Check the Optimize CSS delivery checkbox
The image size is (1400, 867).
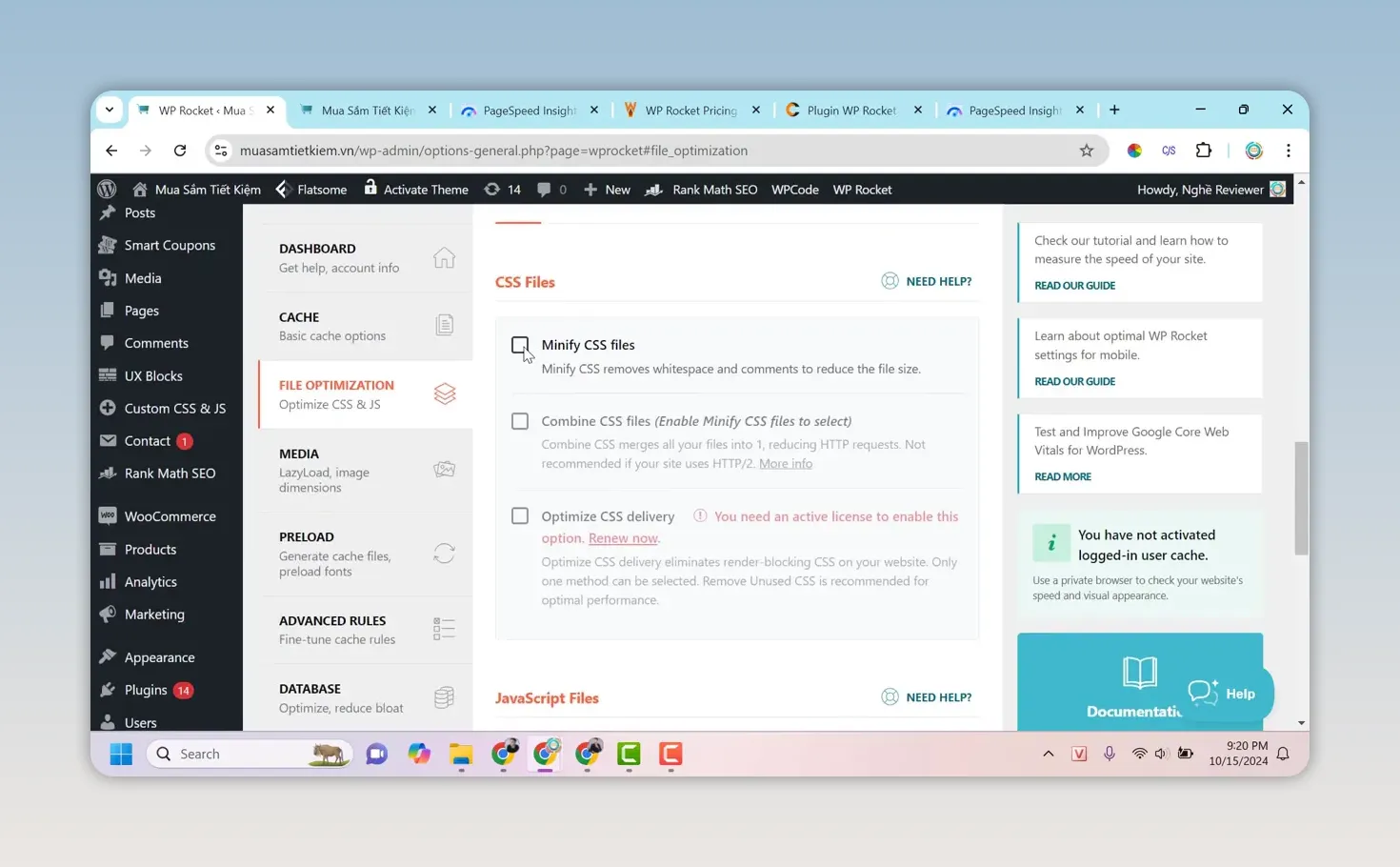click(520, 516)
